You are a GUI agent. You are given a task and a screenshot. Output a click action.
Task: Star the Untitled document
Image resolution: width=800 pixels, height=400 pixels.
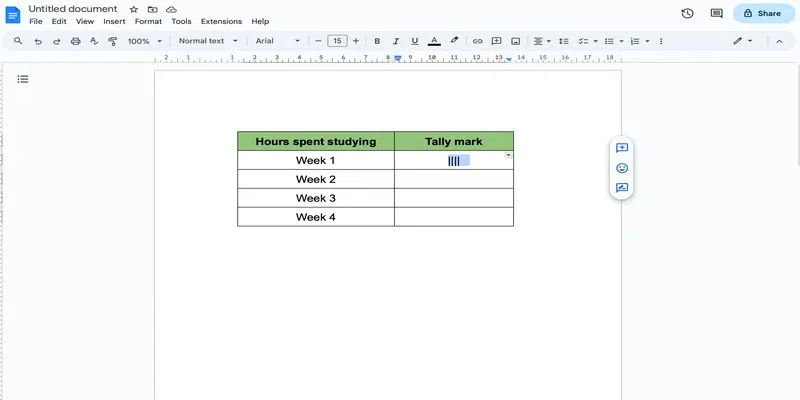pyautogui.click(x=134, y=9)
